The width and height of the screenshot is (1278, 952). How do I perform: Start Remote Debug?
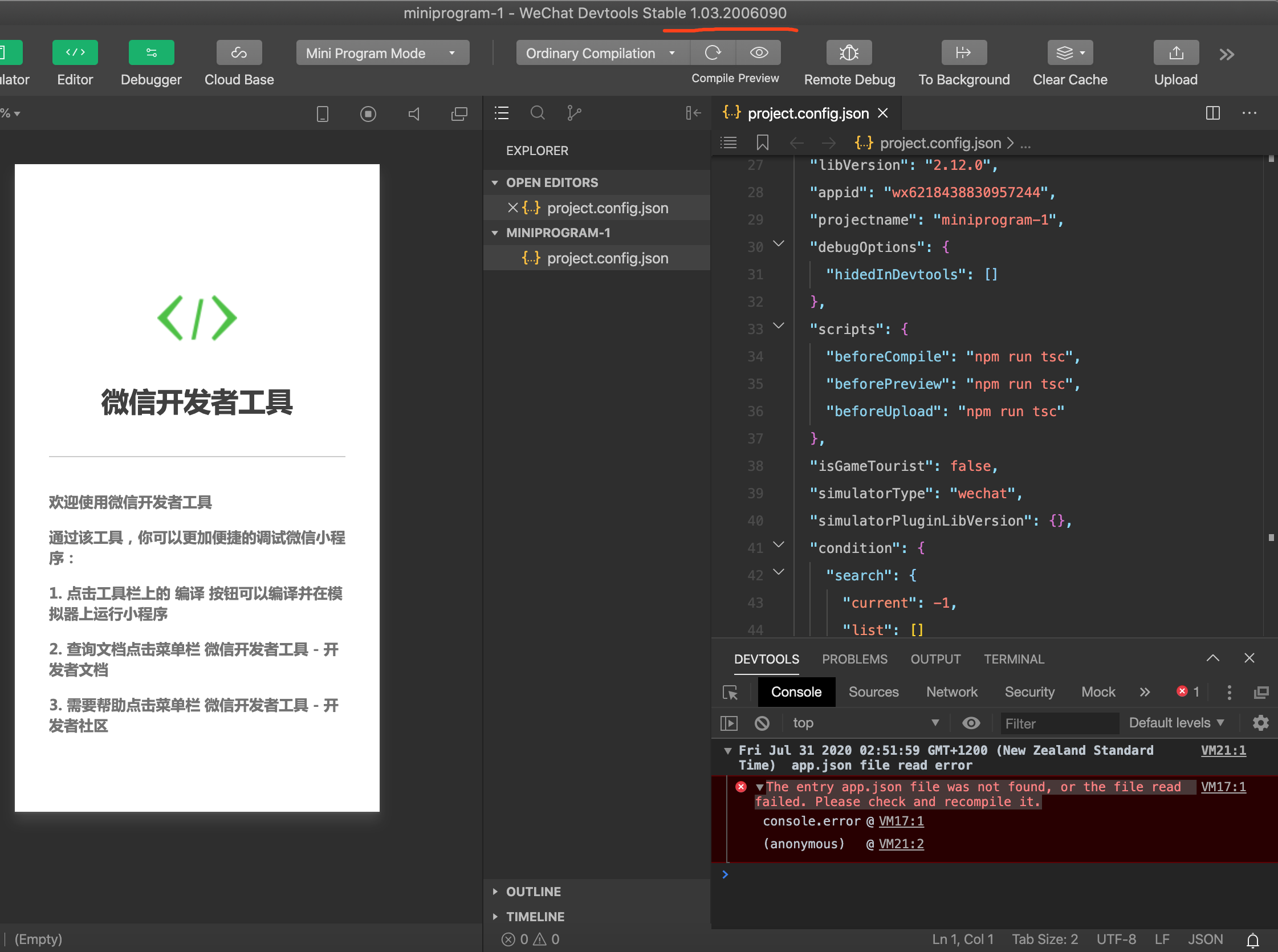(849, 52)
